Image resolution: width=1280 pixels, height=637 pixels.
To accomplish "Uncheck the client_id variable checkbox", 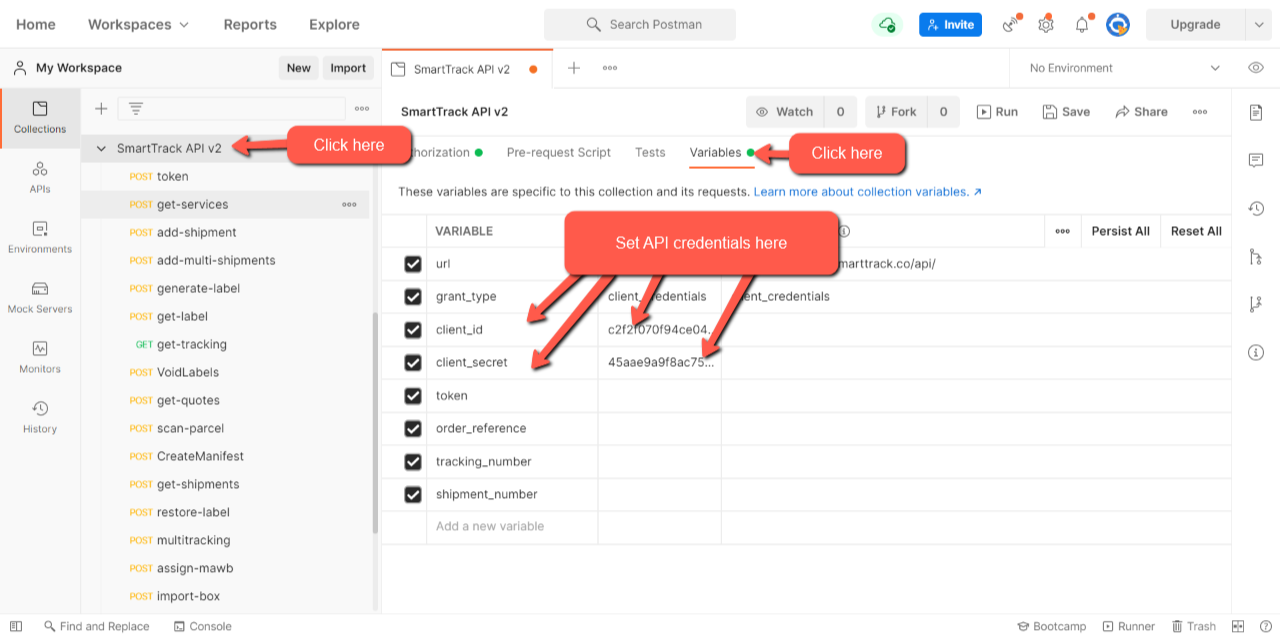I will 413,330.
